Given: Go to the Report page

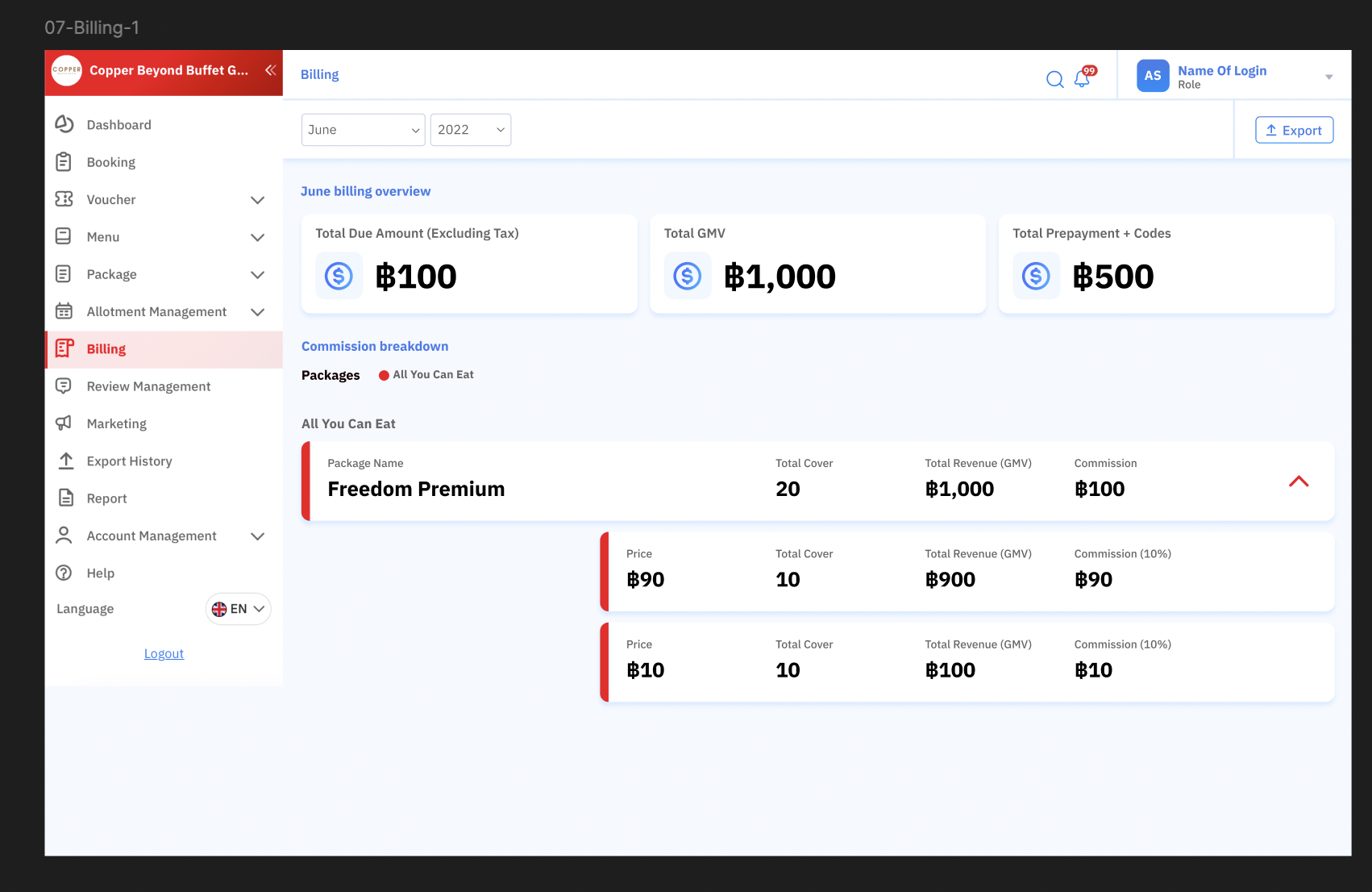Looking at the screenshot, I should [107, 498].
